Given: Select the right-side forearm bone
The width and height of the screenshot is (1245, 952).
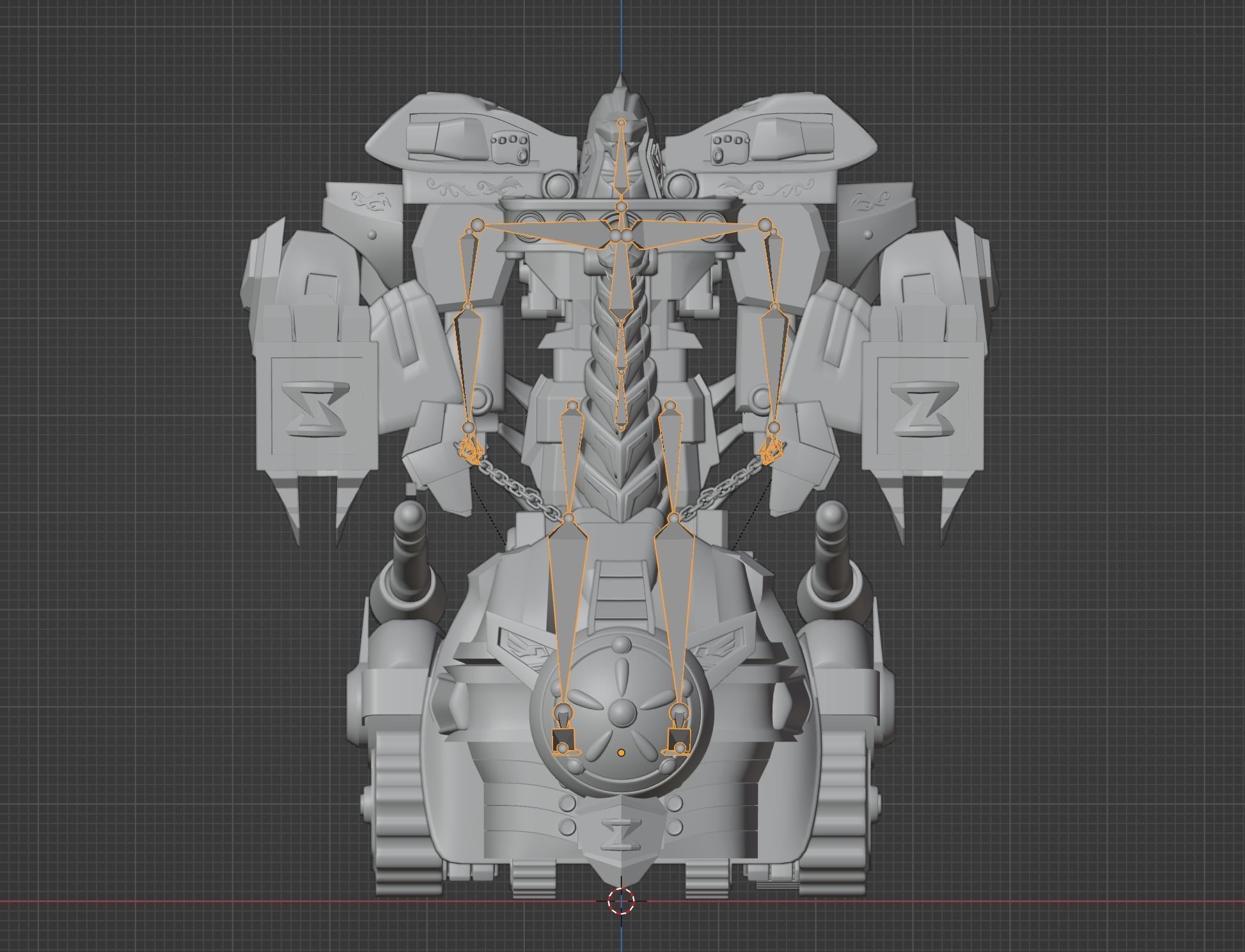Looking at the screenshot, I should pyautogui.click(x=774, y=361).
